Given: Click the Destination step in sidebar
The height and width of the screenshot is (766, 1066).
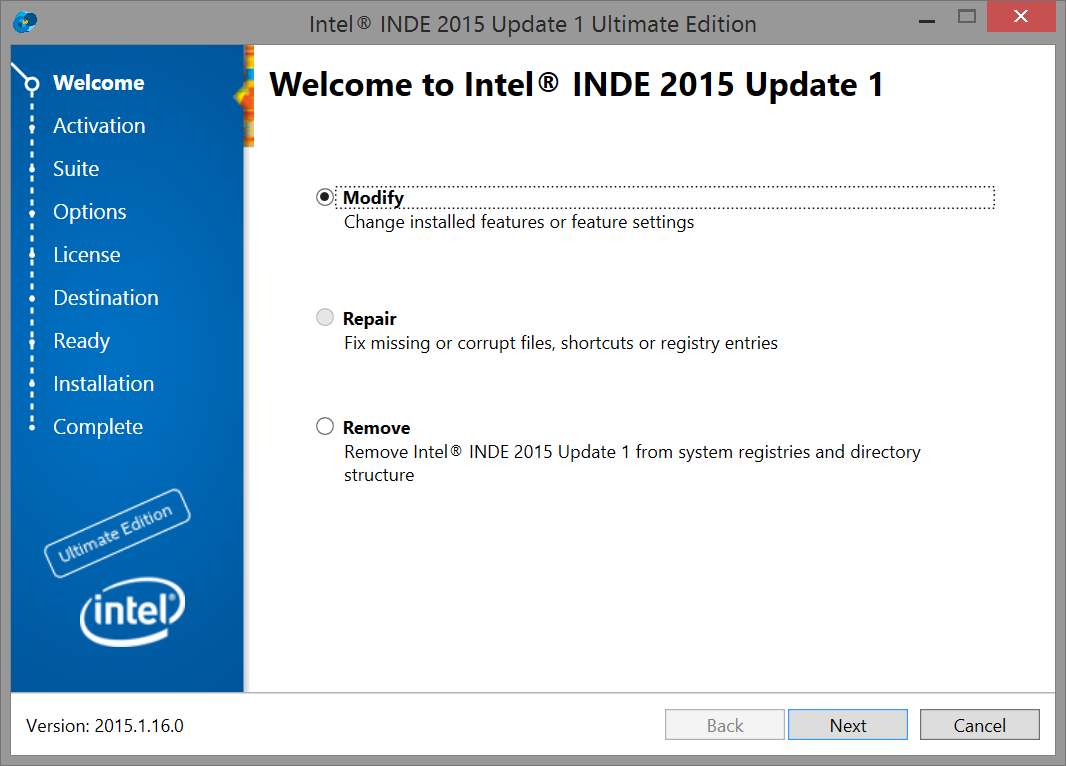Looking at the screenshot, I should [x=106, y=298].
